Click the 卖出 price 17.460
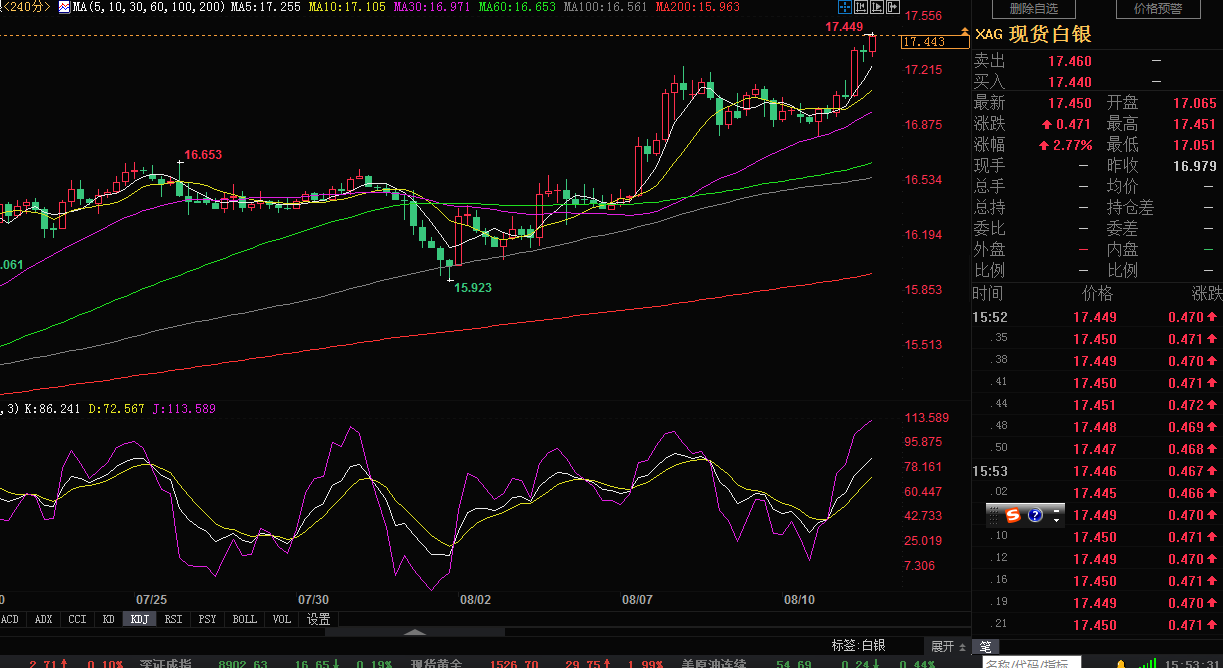The width and height of the screenshot is (1223, 668). point(1069,61)
